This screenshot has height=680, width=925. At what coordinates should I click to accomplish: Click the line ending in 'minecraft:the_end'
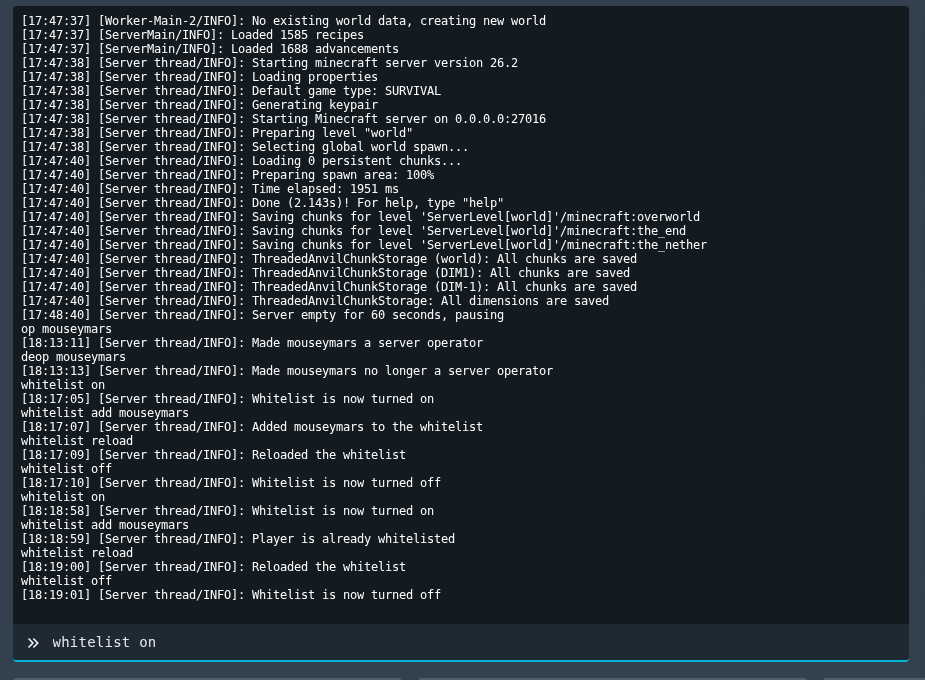point(353,231)
